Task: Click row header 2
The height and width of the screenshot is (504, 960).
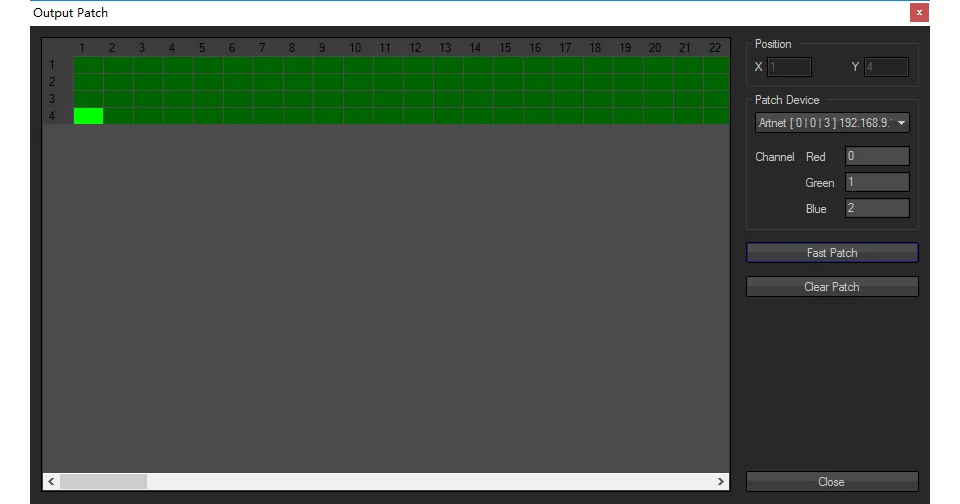Action: tap(52, 81)
